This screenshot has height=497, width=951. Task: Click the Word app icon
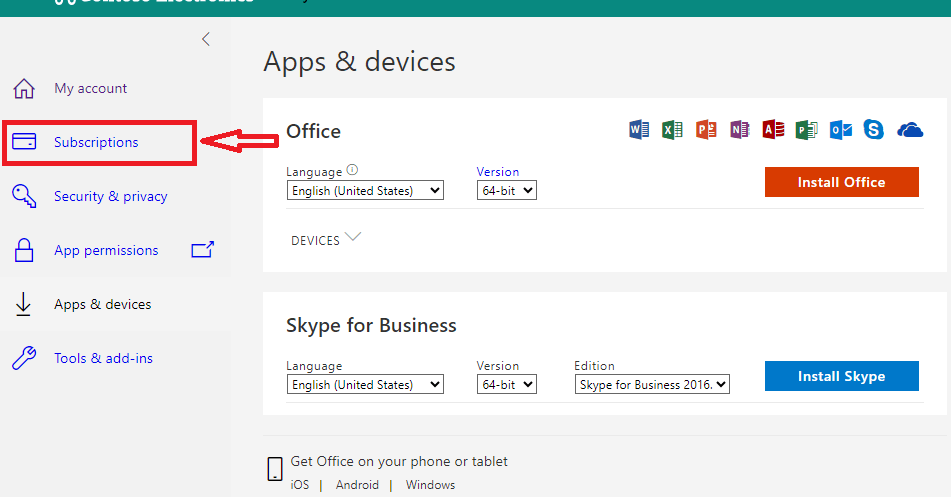click(x=639, y=130)
